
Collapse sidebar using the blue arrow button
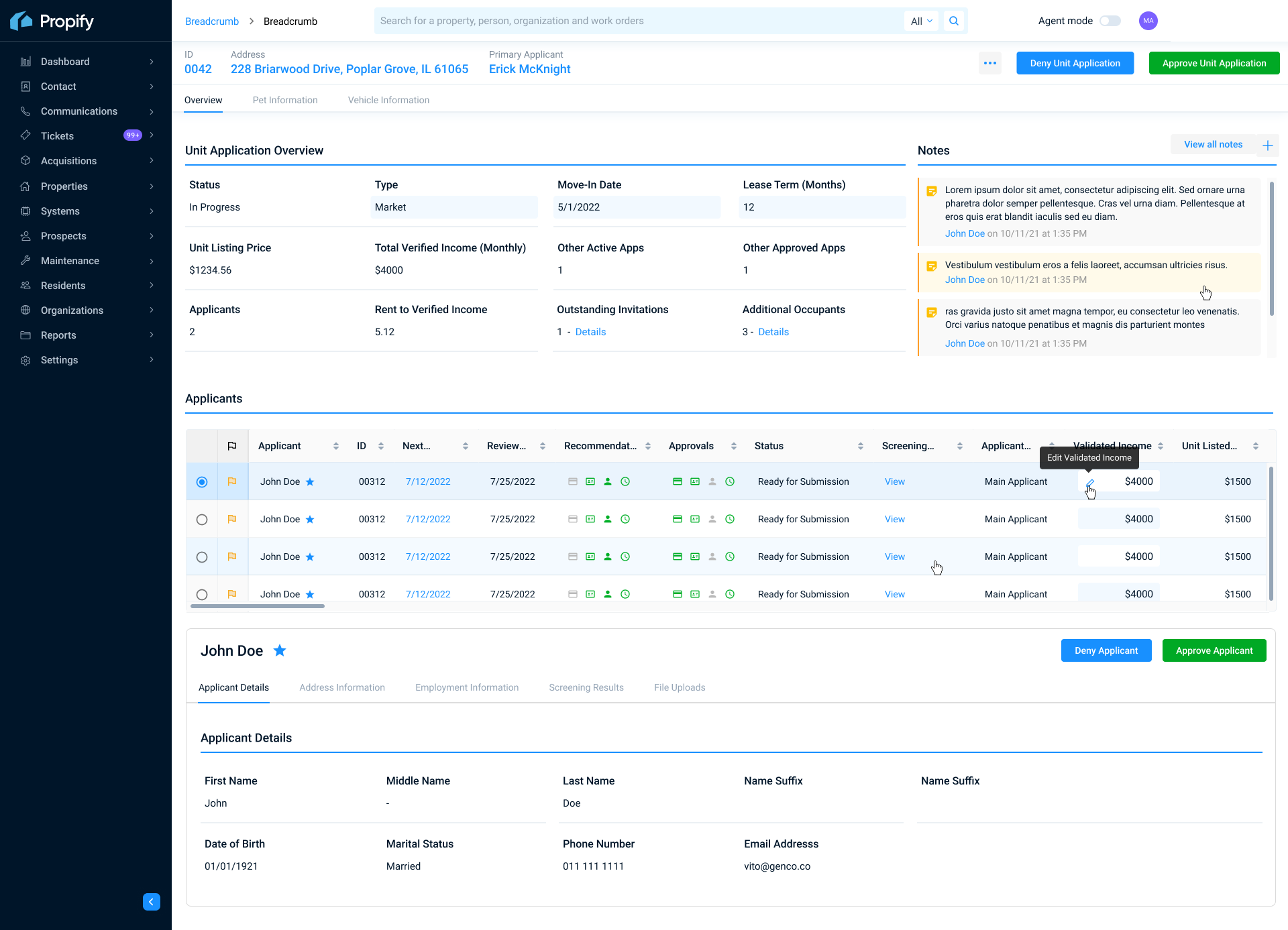[152, 902]
